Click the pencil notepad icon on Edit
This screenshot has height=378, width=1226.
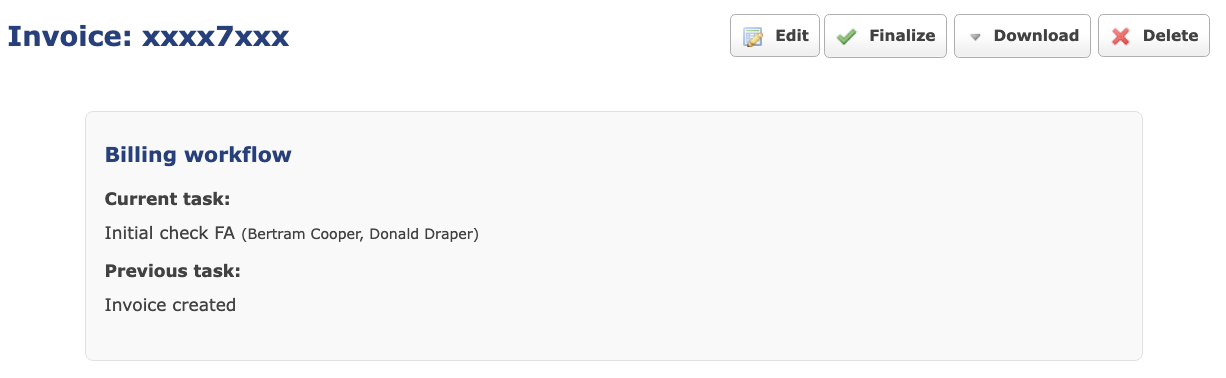(x=753, y=36)
